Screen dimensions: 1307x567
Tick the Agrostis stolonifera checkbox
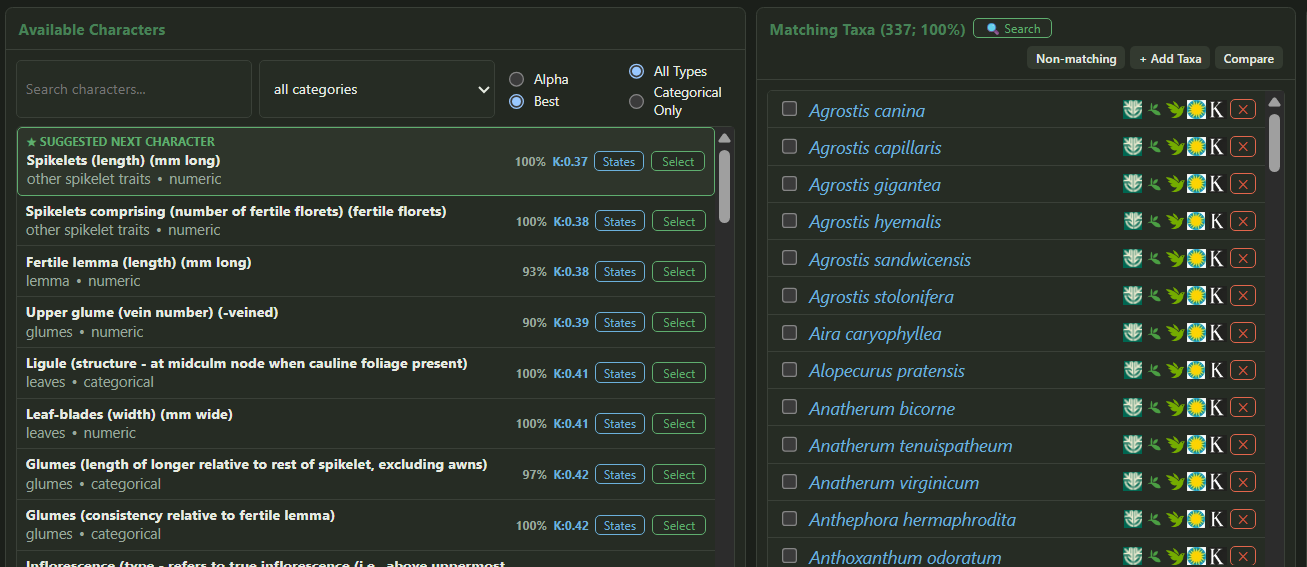pos(789,295)
